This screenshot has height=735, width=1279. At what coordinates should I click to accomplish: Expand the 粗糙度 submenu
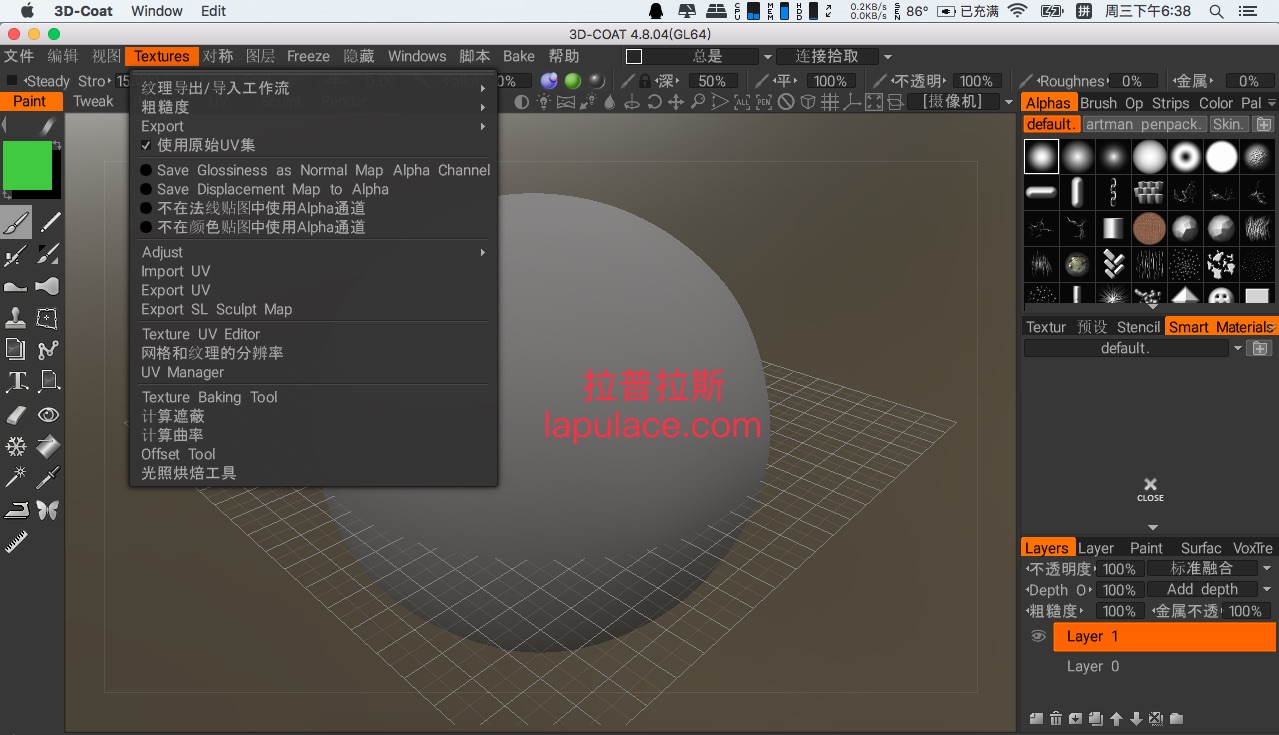point(314,107)
